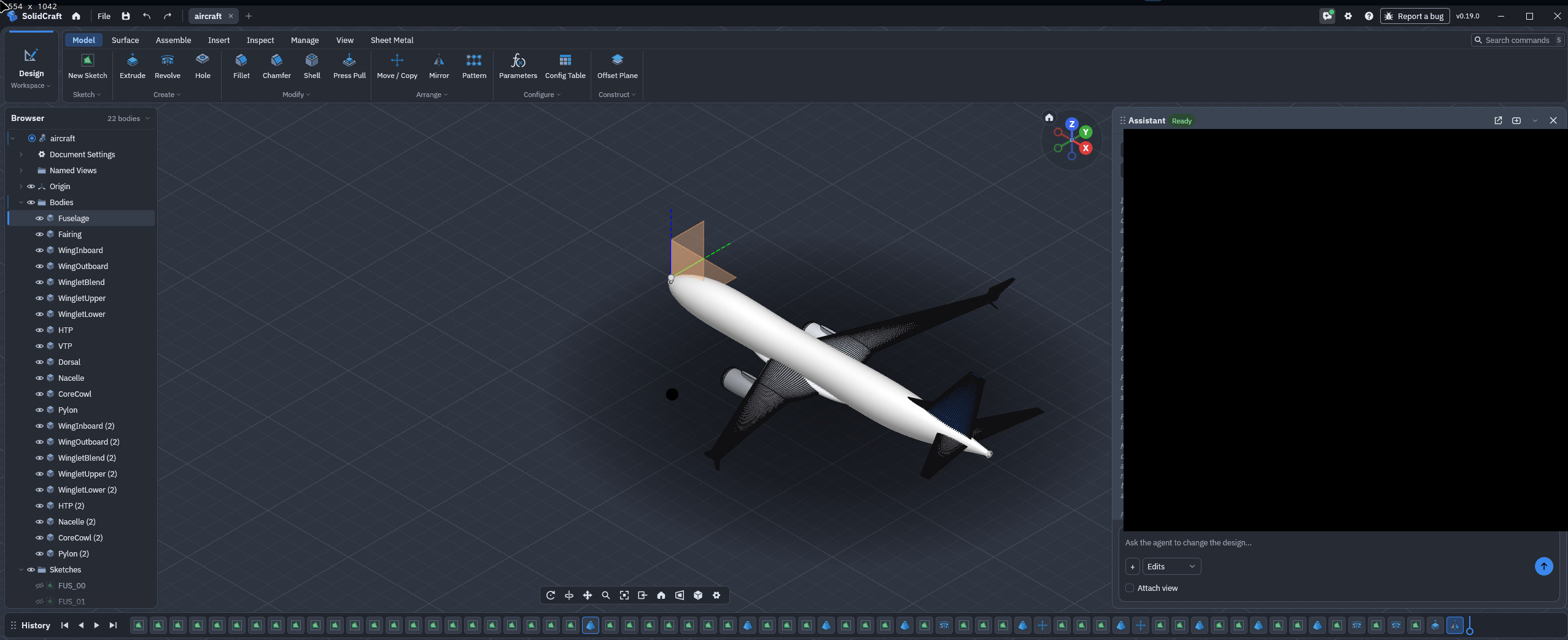
Task: Click the Save icon in title bar
Action: 126,16
